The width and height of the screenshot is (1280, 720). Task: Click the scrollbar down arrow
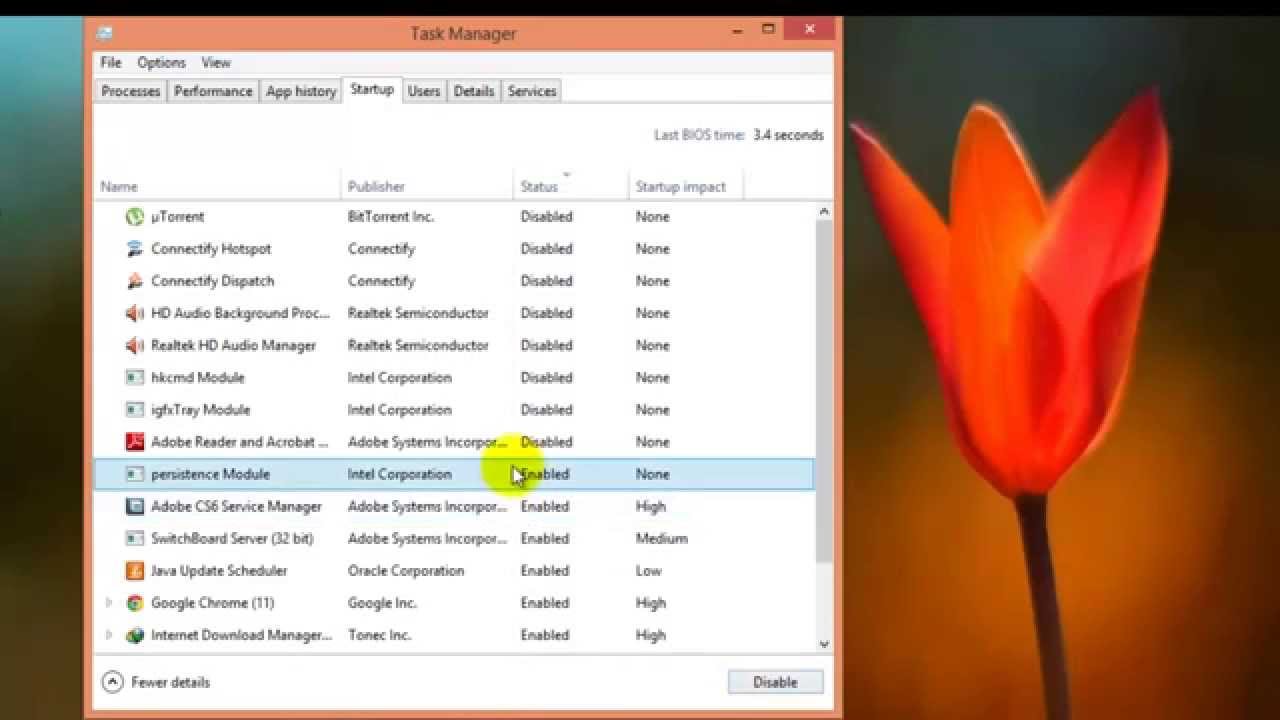click(824, 645)
